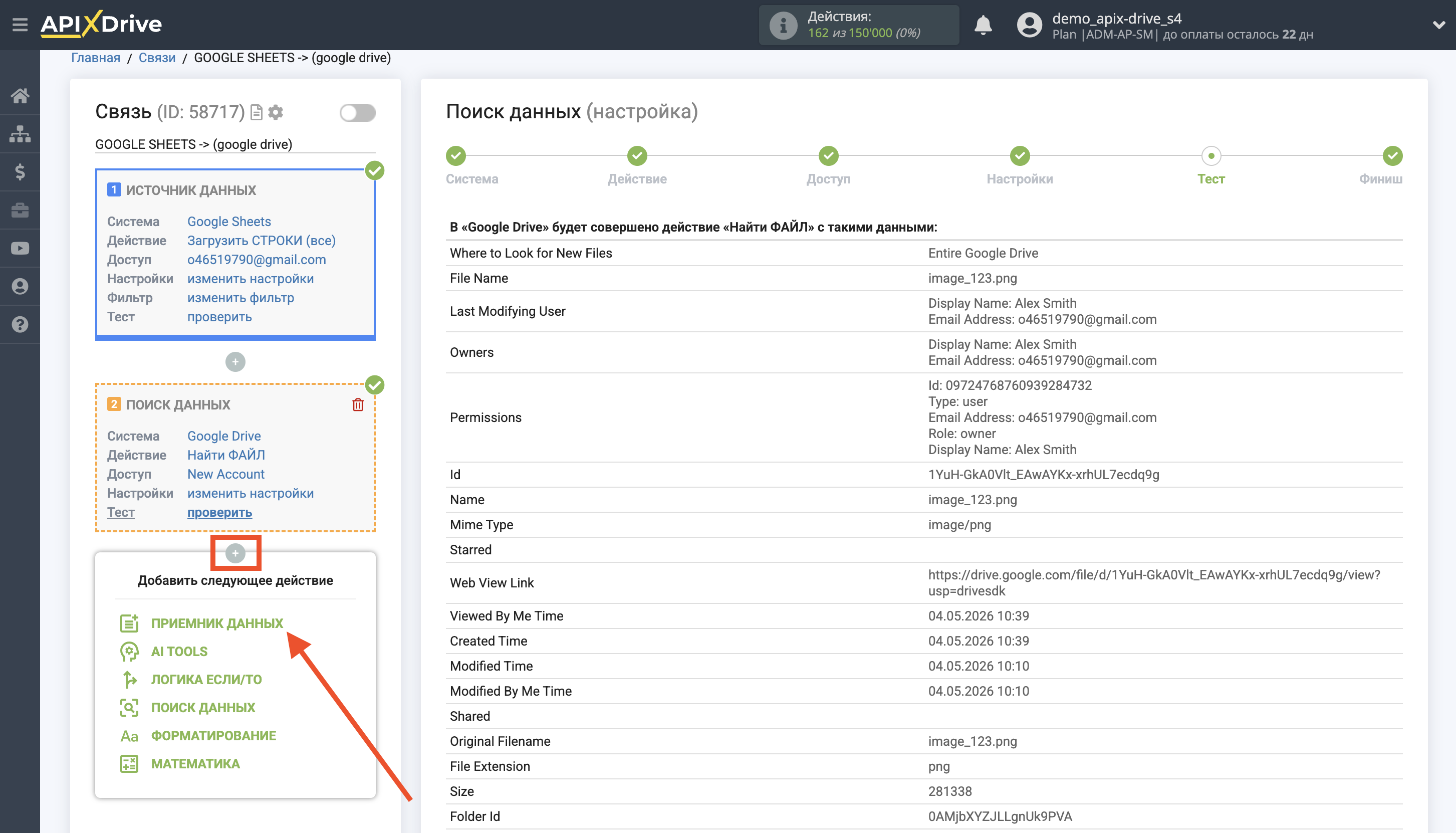This screenshot has width=1456, height=833.
Task: Go to Главная breadcrumb
Action: coord(96,58)
